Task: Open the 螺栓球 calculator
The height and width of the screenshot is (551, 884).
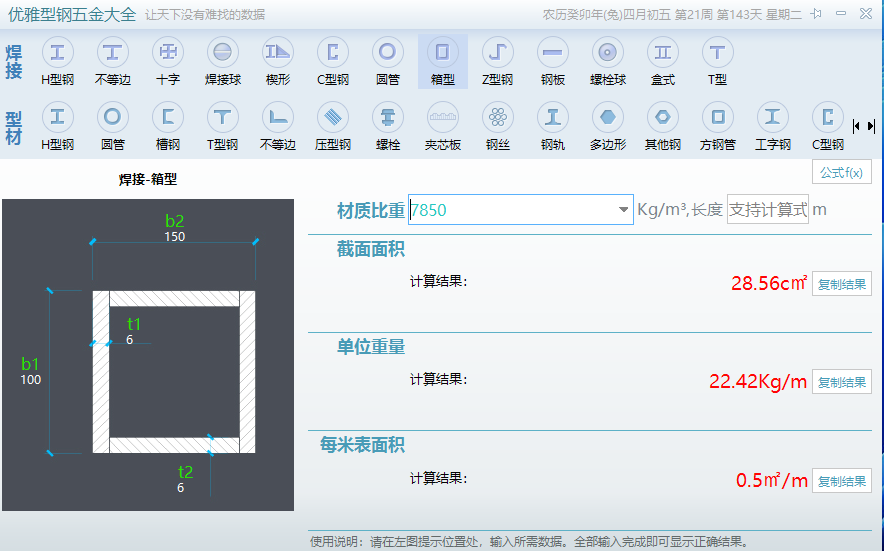Action: pyautogui.click(x=608, y=61)
